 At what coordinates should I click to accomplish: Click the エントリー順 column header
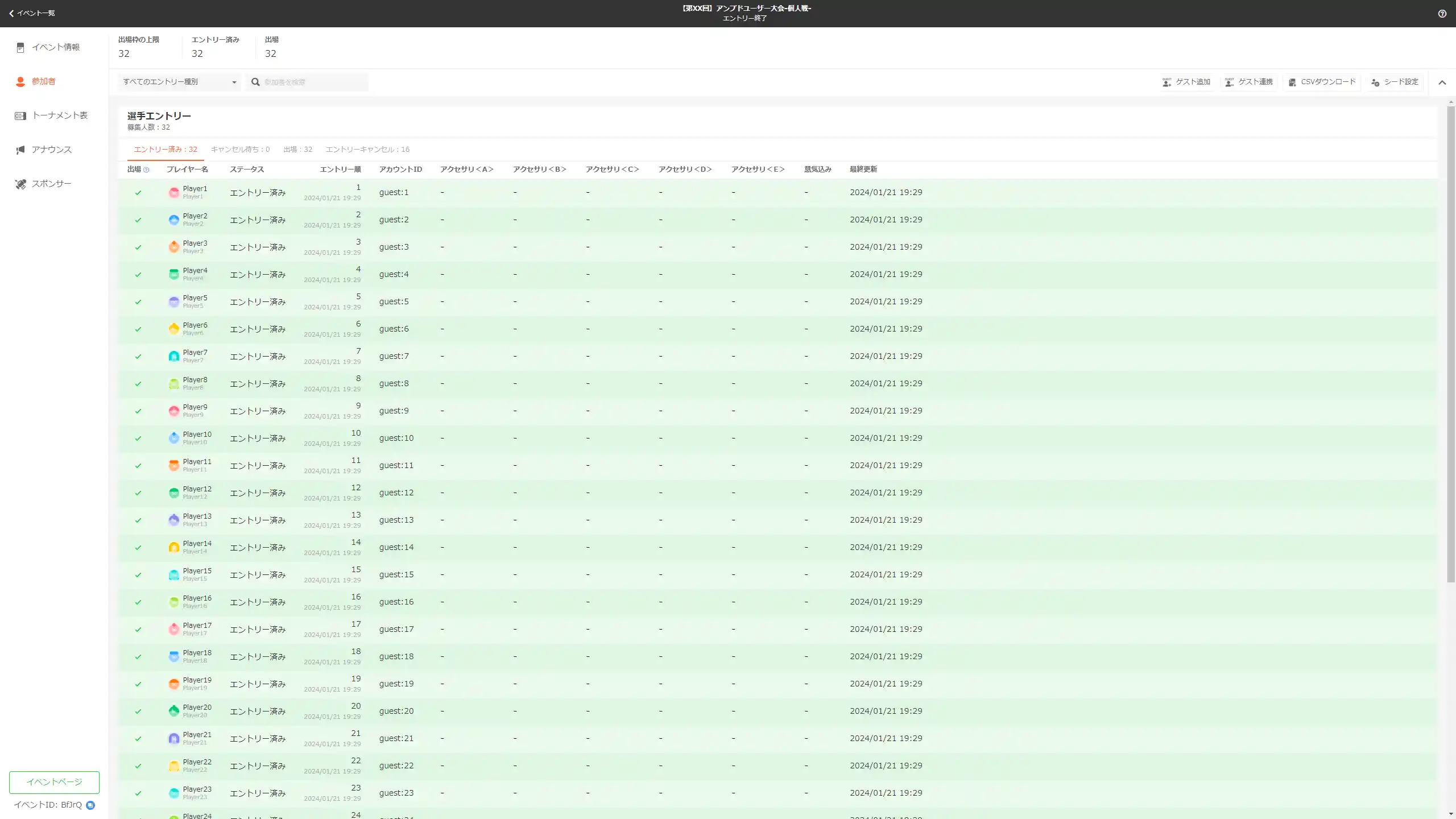pyautogui.click(x=340, y=169)
